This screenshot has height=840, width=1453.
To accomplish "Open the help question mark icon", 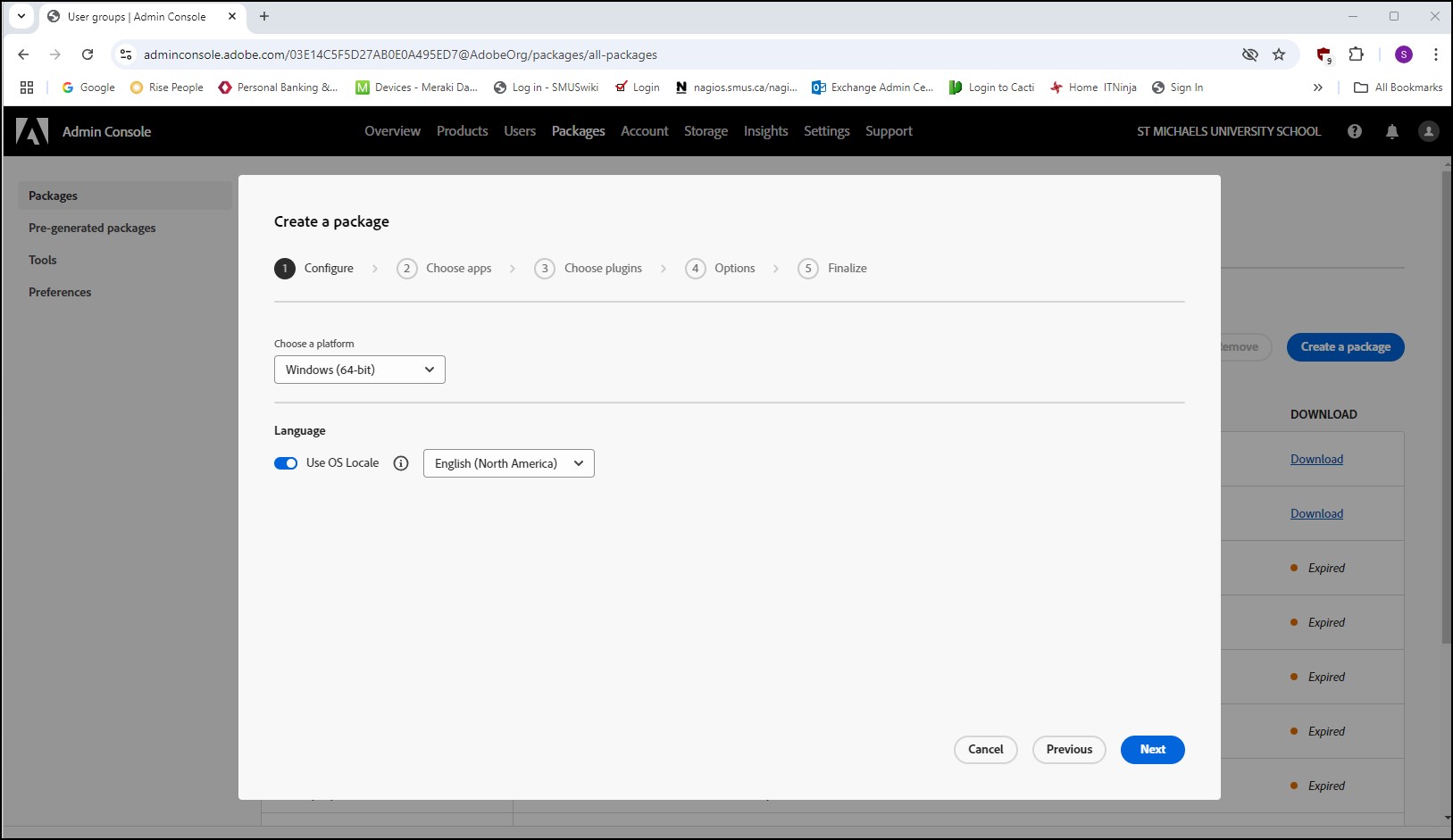I will [1355, 131].
